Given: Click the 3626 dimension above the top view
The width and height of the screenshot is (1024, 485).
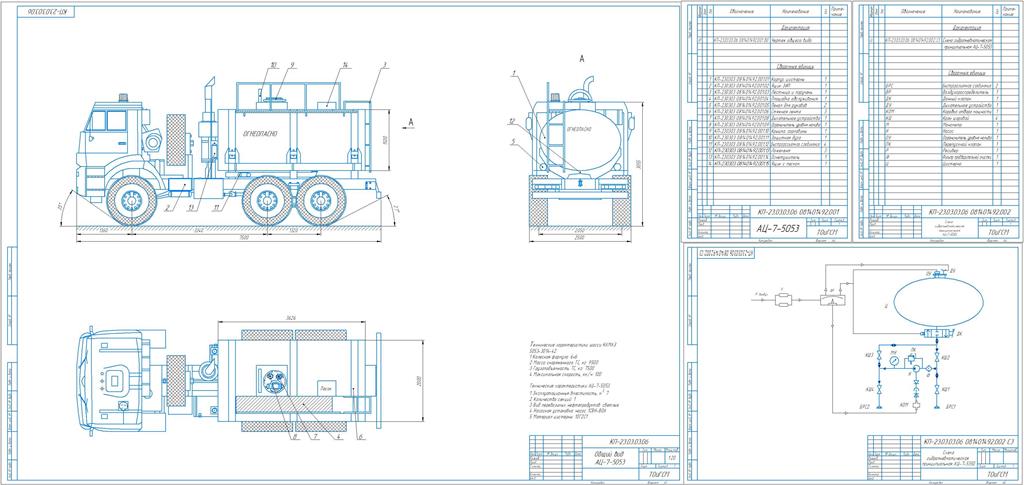Looking at the screenshot, I should [291, 318].
